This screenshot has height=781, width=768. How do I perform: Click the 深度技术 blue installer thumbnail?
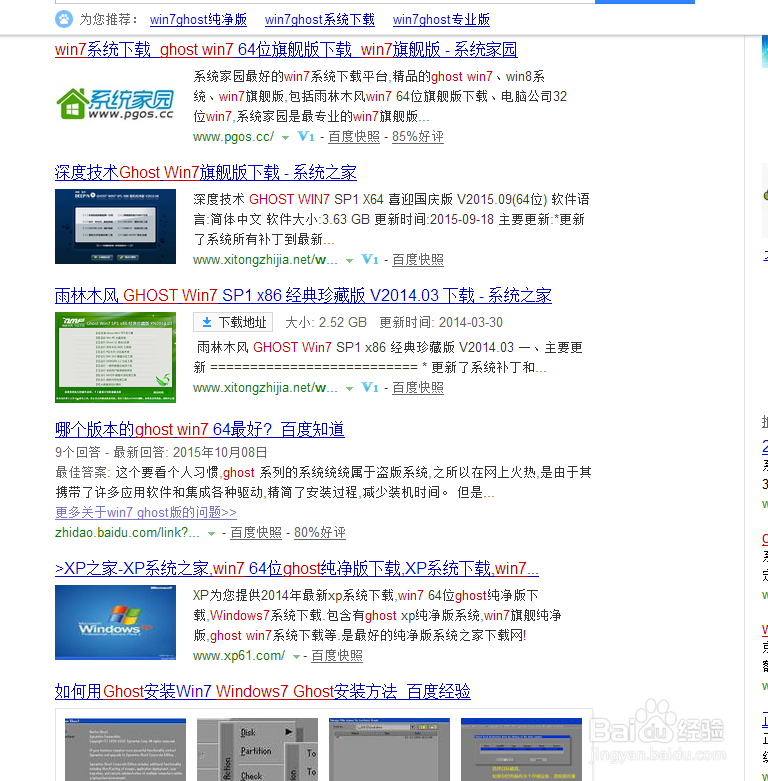[x=115, y=226]
